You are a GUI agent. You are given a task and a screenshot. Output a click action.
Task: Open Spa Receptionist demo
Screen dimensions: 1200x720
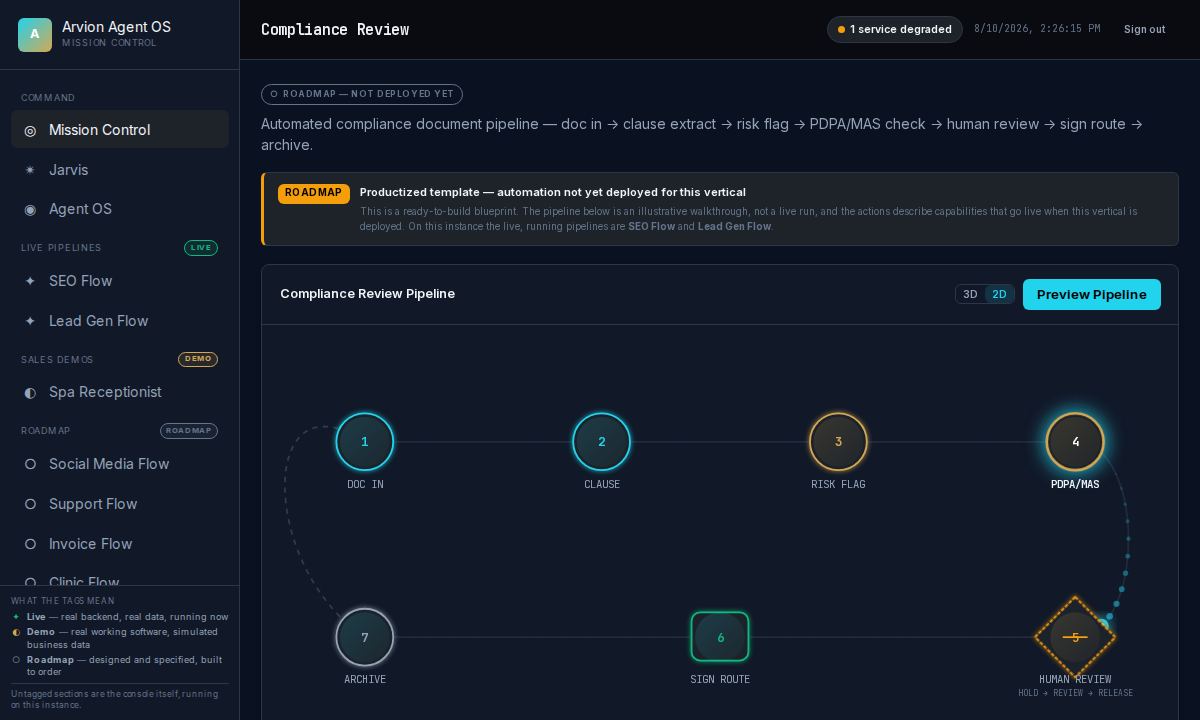tap(120, 392)
